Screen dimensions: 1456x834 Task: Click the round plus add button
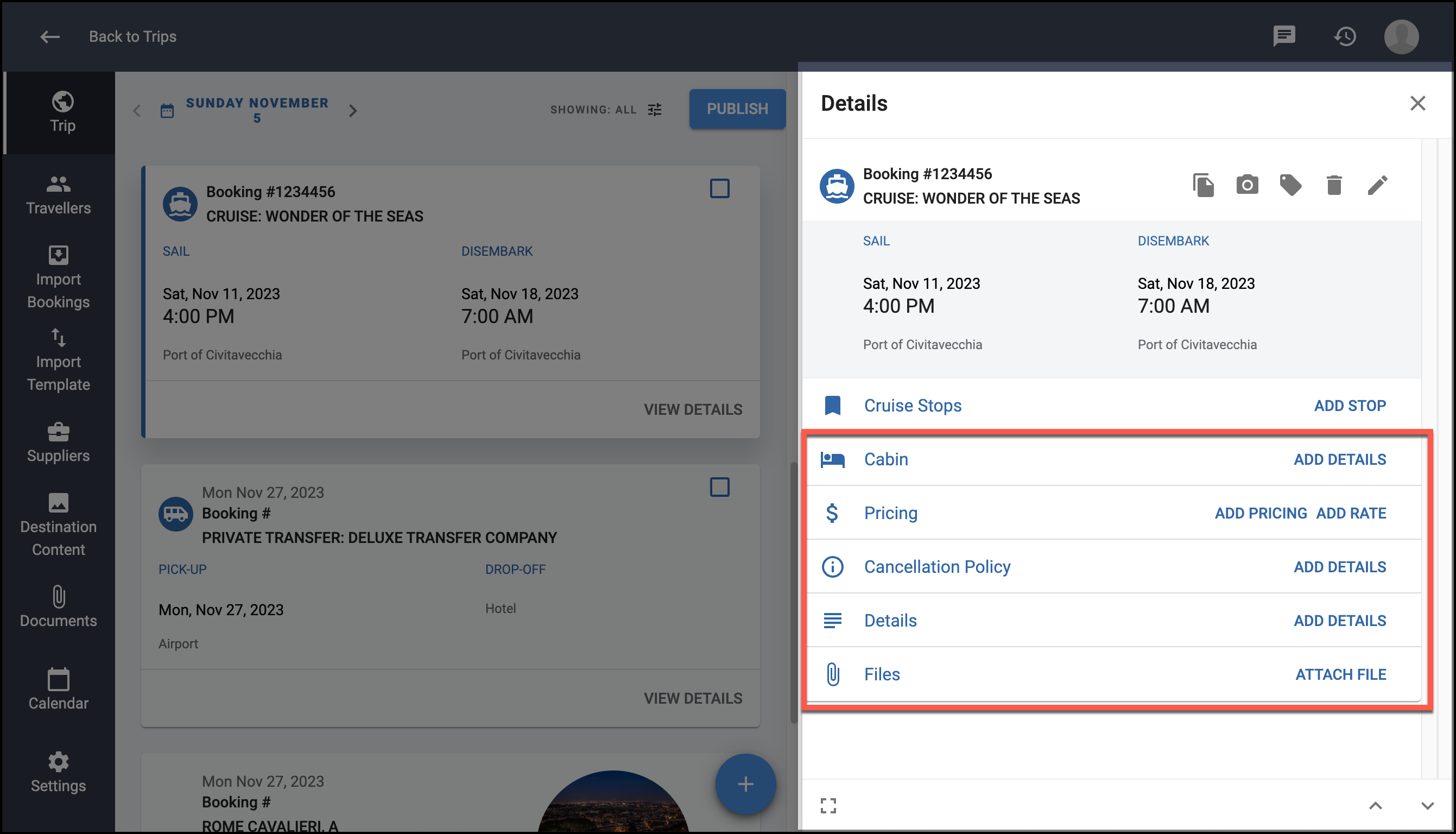pos(745,784)
